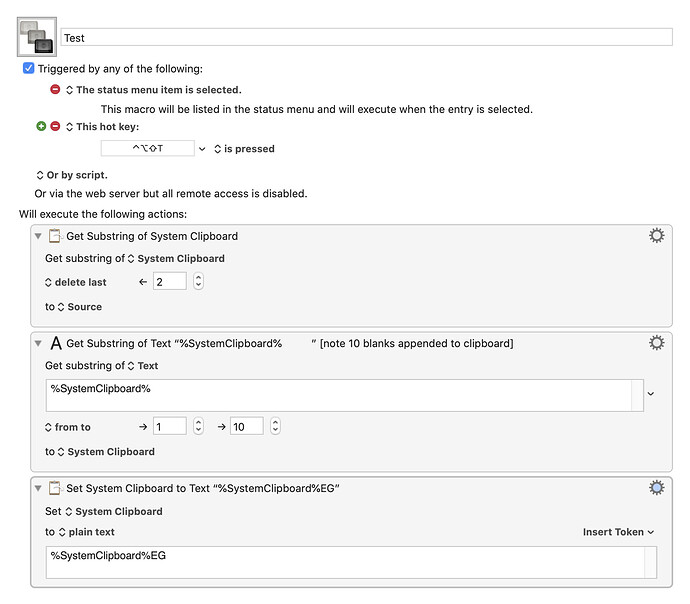Change the 'is pressed' trigger option
The image size is (690, 604).
(243, 149)
